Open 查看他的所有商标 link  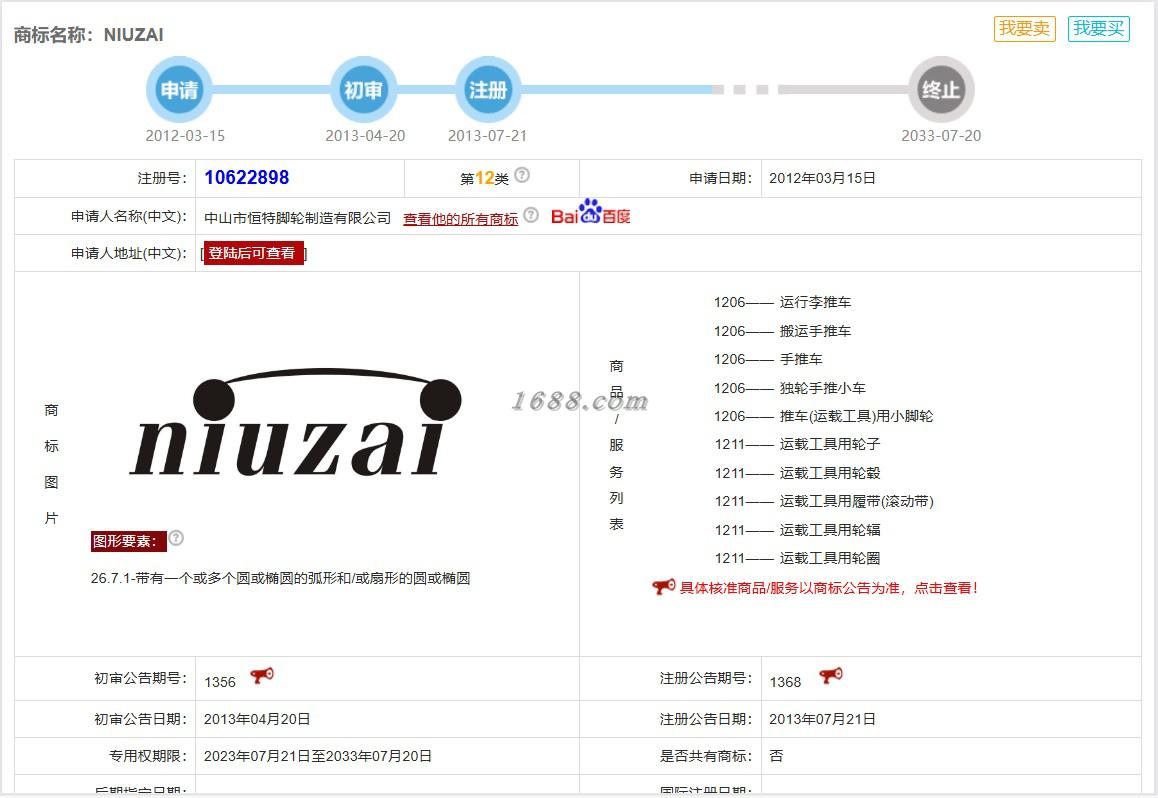click(x=460, y=219)
